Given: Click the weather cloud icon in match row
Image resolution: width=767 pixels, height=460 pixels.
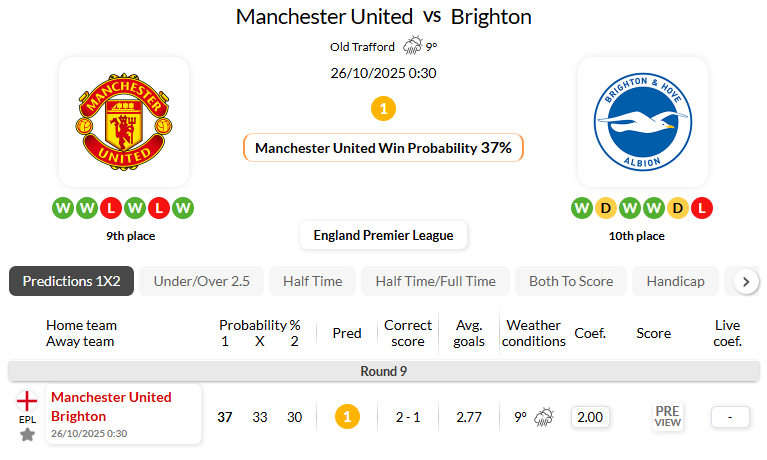Looking at the screenshot, I should (x=544, y=417).
